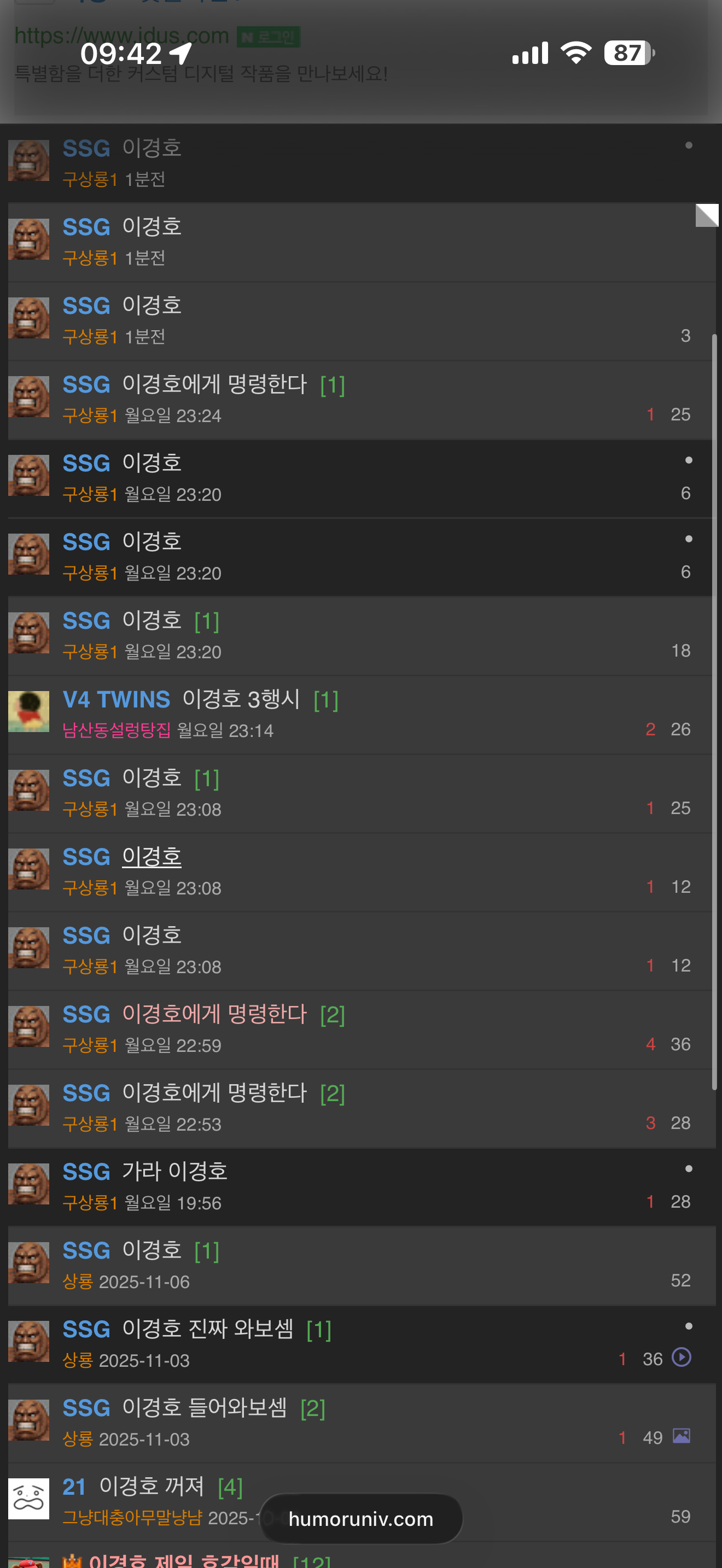Tap the '[4]' comment count on '이경호 꺼져'

230,1488
